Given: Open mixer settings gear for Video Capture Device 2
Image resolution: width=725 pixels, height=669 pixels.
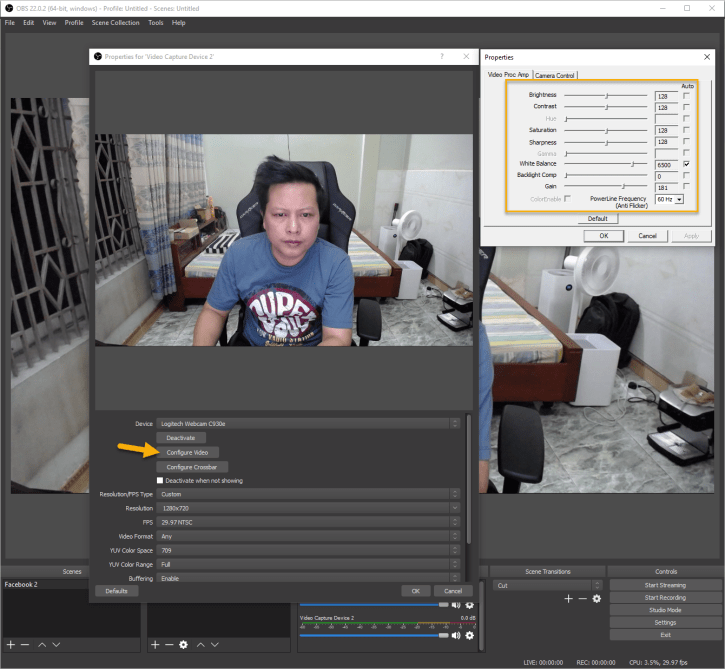Looking at the screenshot, I should pos(469,634).
